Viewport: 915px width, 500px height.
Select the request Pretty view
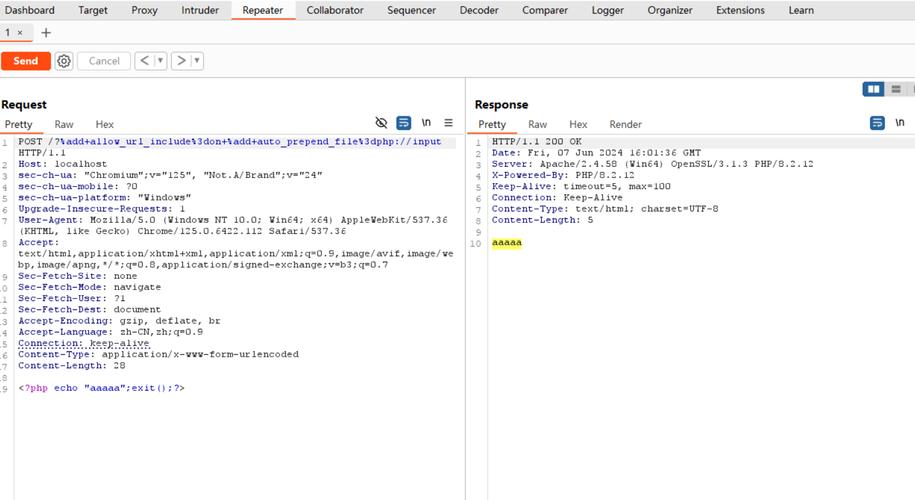tap(19, 124)
